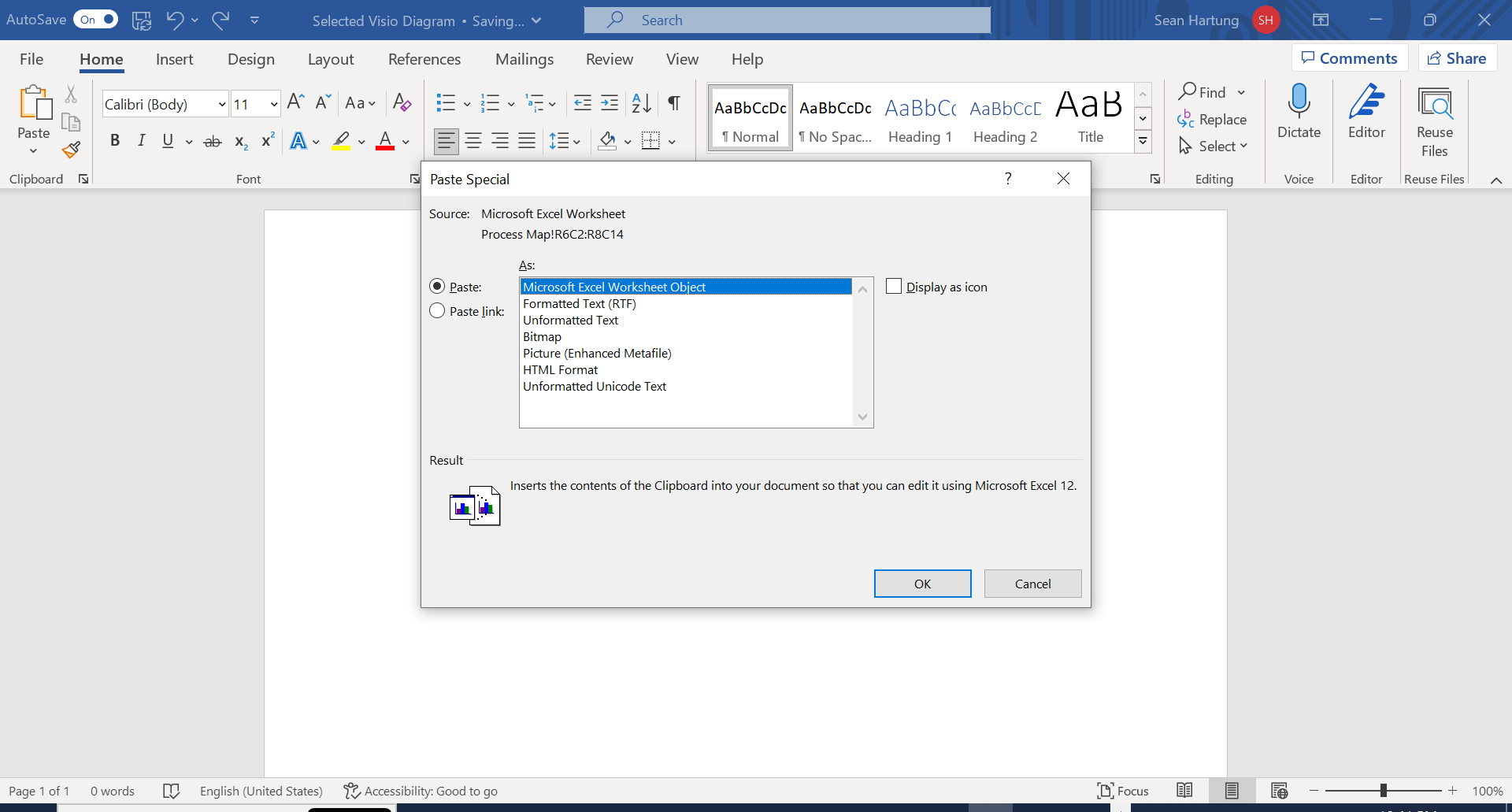
Task: Apply Strikethrough formatting
Action: 213,142
